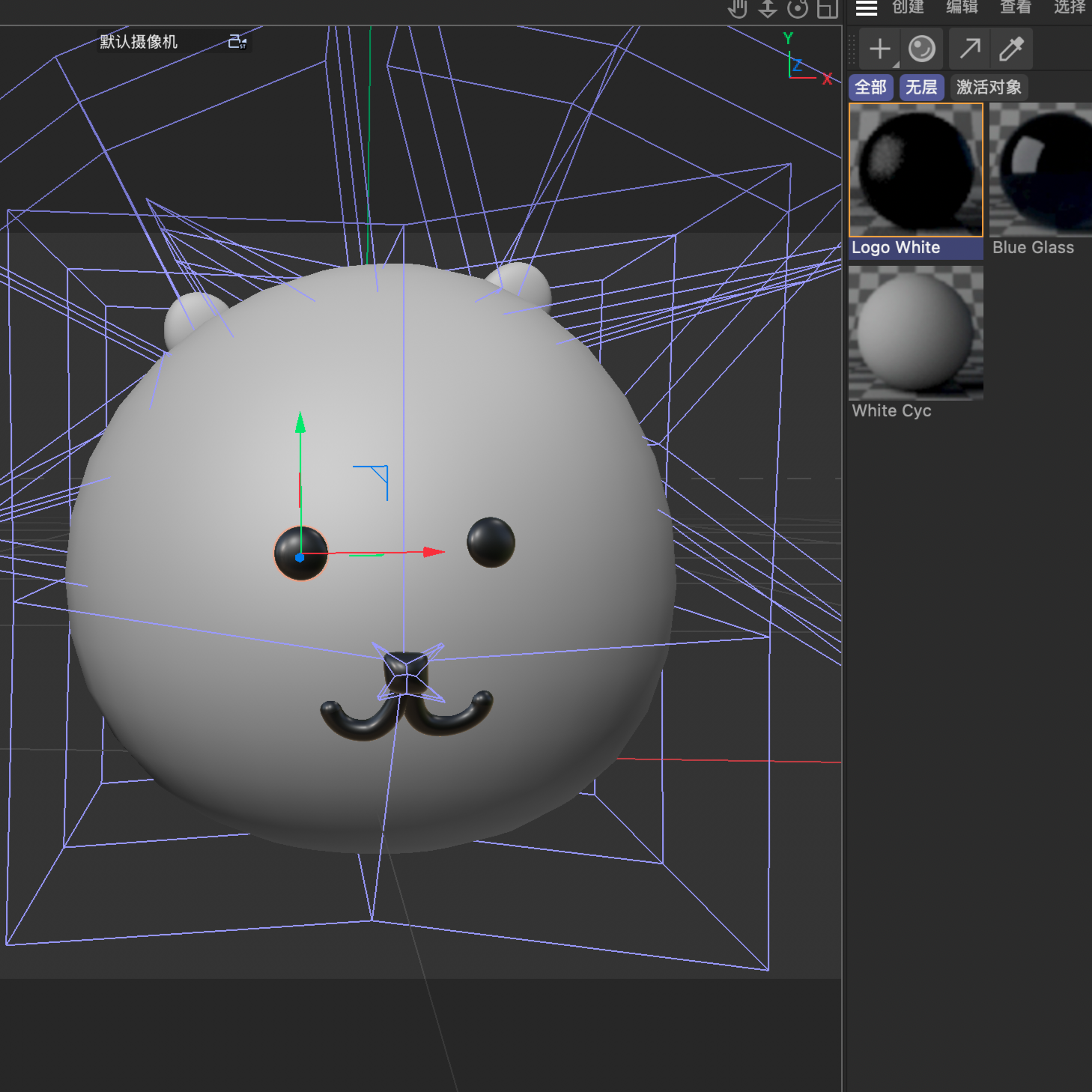Screen dimensions: 1092x1092
Task: Select the viewport orbit rotate icon
Action: 798,8
